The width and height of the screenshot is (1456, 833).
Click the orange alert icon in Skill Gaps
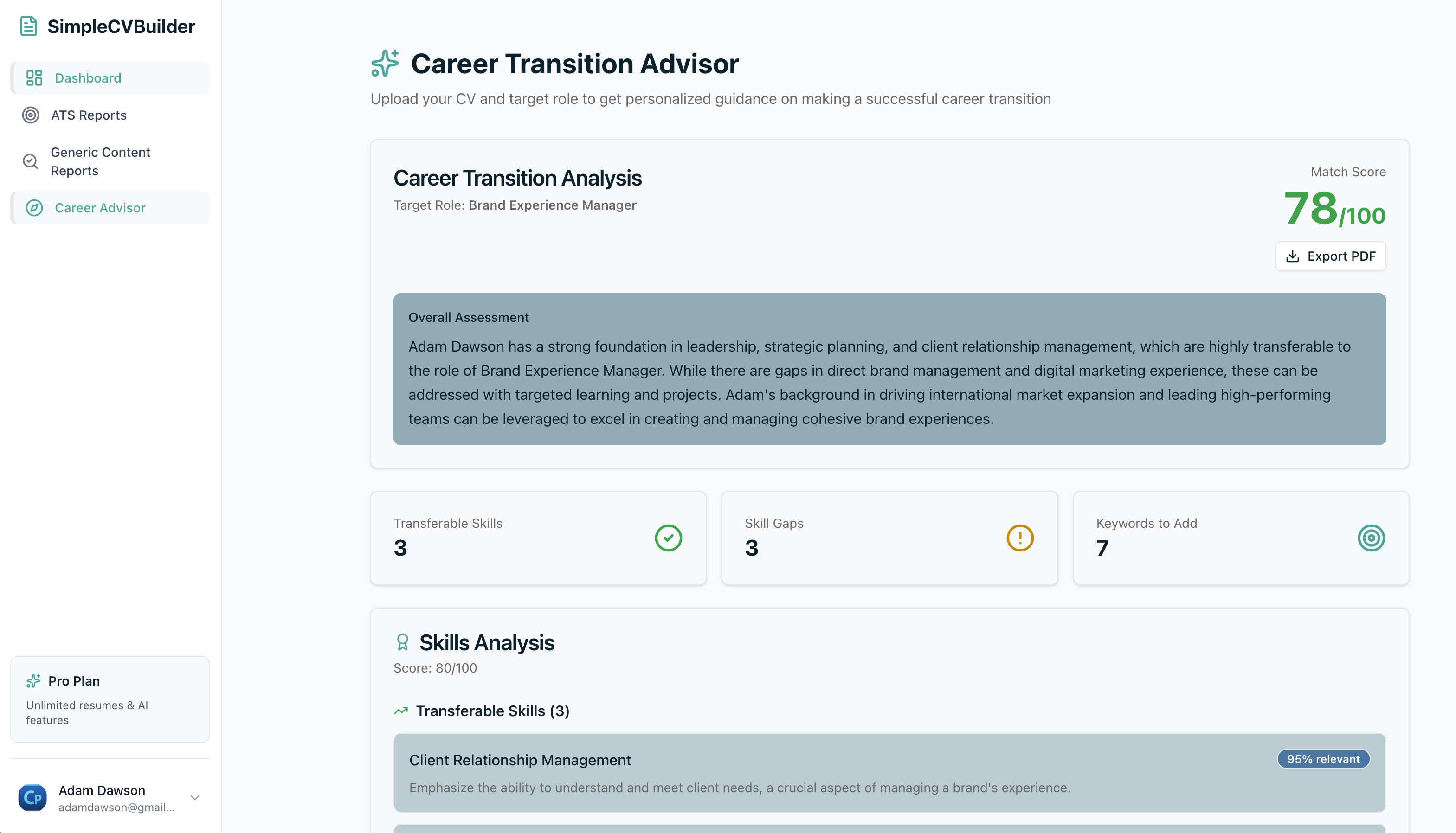1020,538
